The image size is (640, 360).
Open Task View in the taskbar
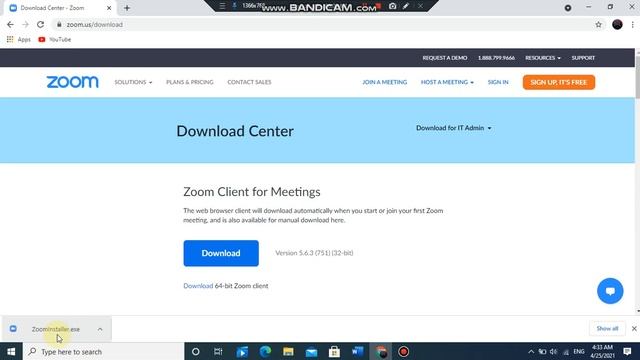pyautogui.click(x=218, y=351)
